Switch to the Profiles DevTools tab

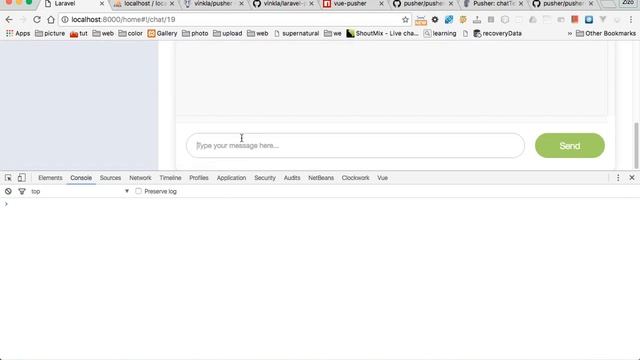(x=199, y=178)
